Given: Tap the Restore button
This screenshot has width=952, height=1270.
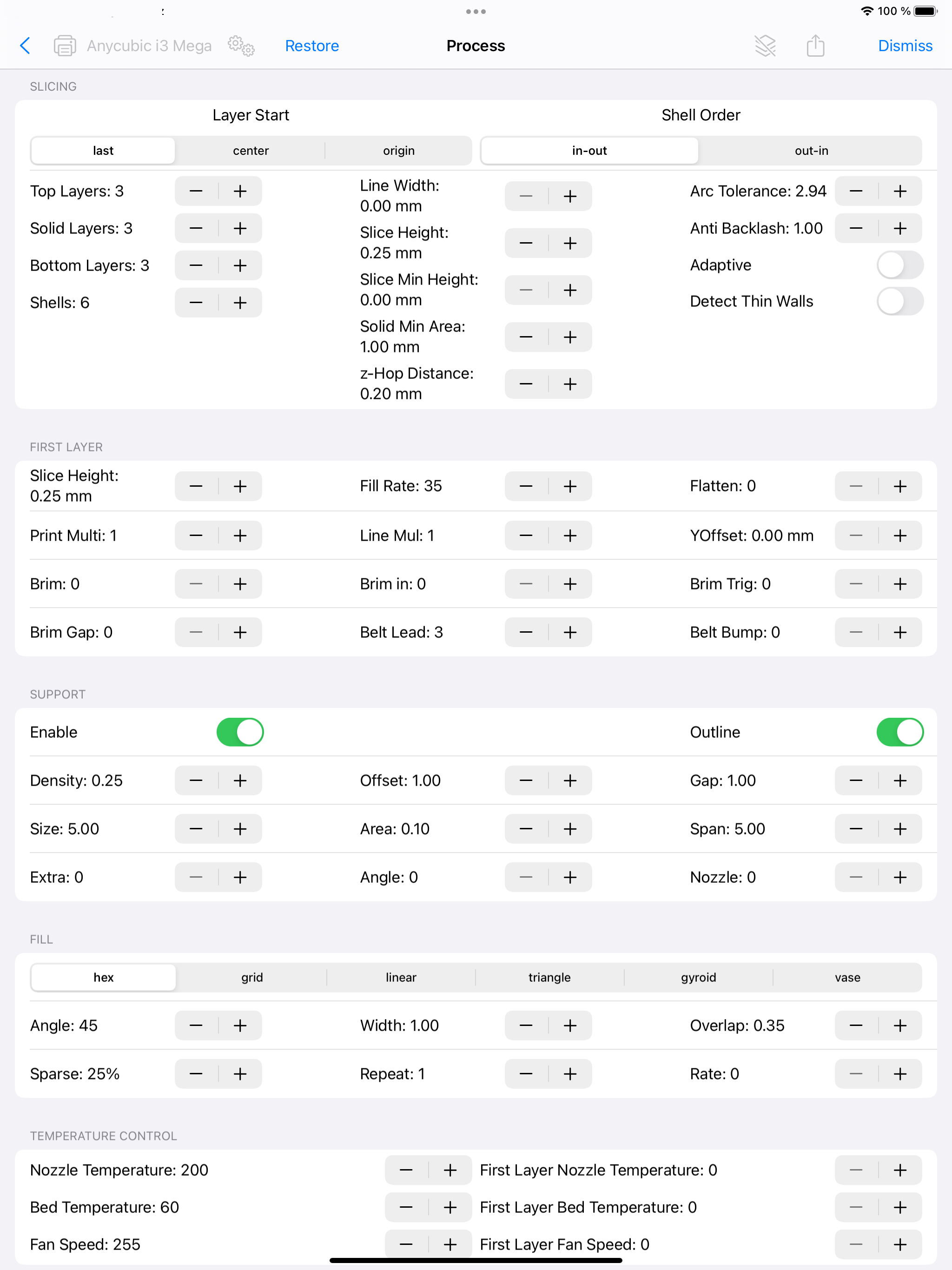Looking at the screenshot, I should tap(312, 46).
